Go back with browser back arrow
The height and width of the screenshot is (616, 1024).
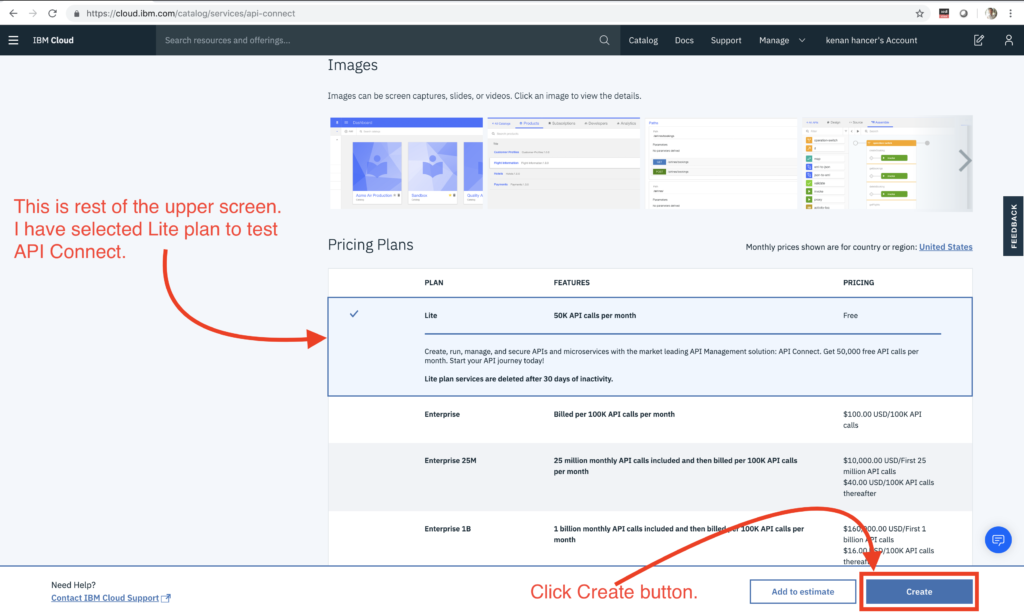coord(13,13)
